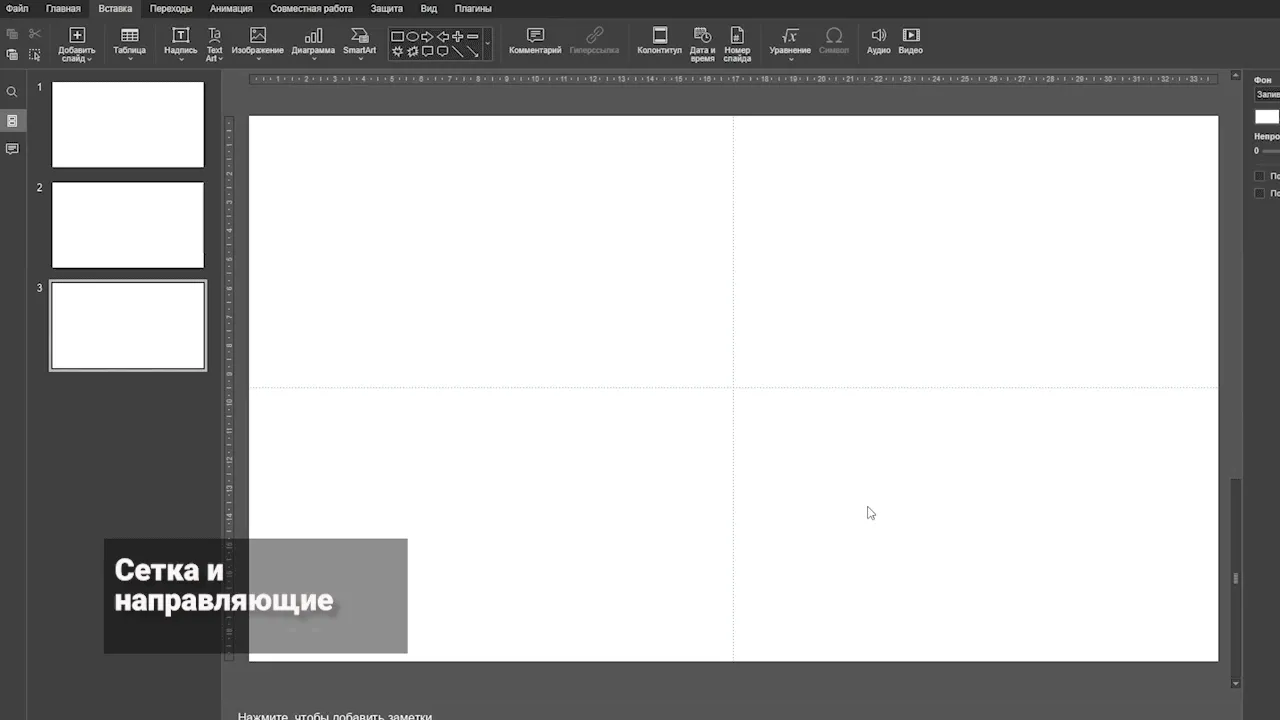Insert Уравнение equation
Viewport: 1280px width, 720px height.
(x=790, y=43)
